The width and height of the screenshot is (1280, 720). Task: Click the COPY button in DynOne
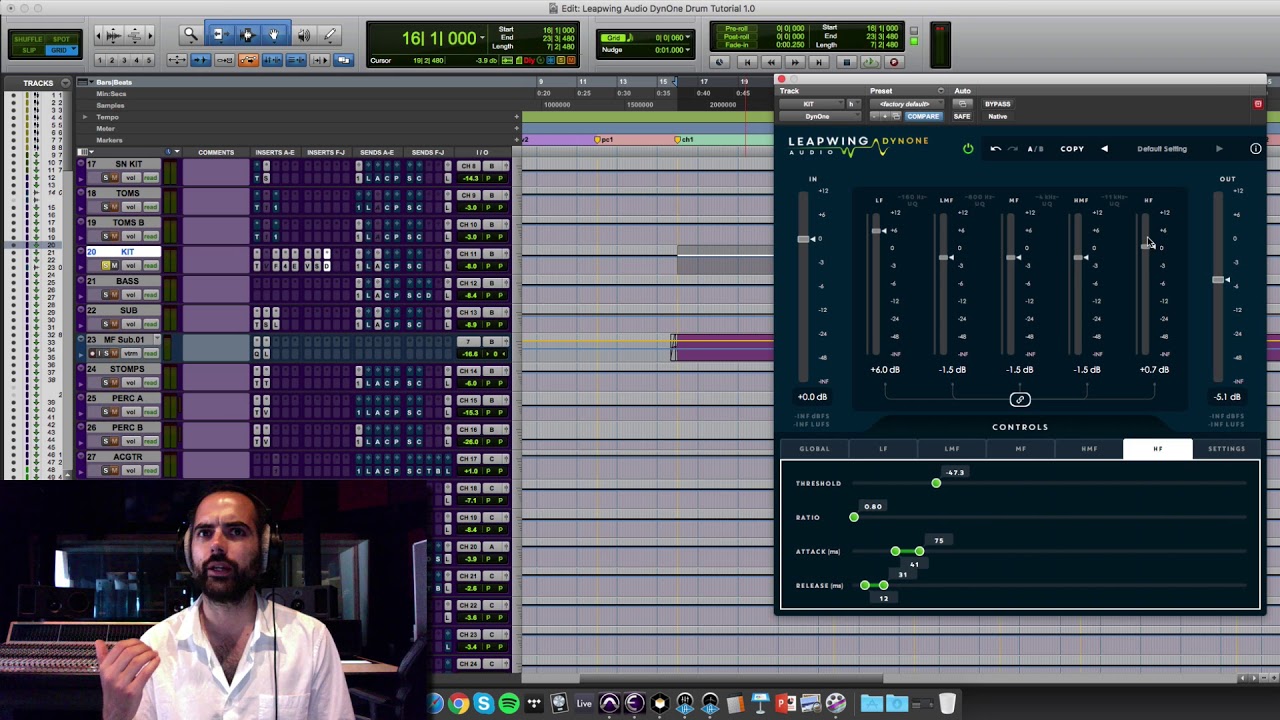[x=1072, y=149]
